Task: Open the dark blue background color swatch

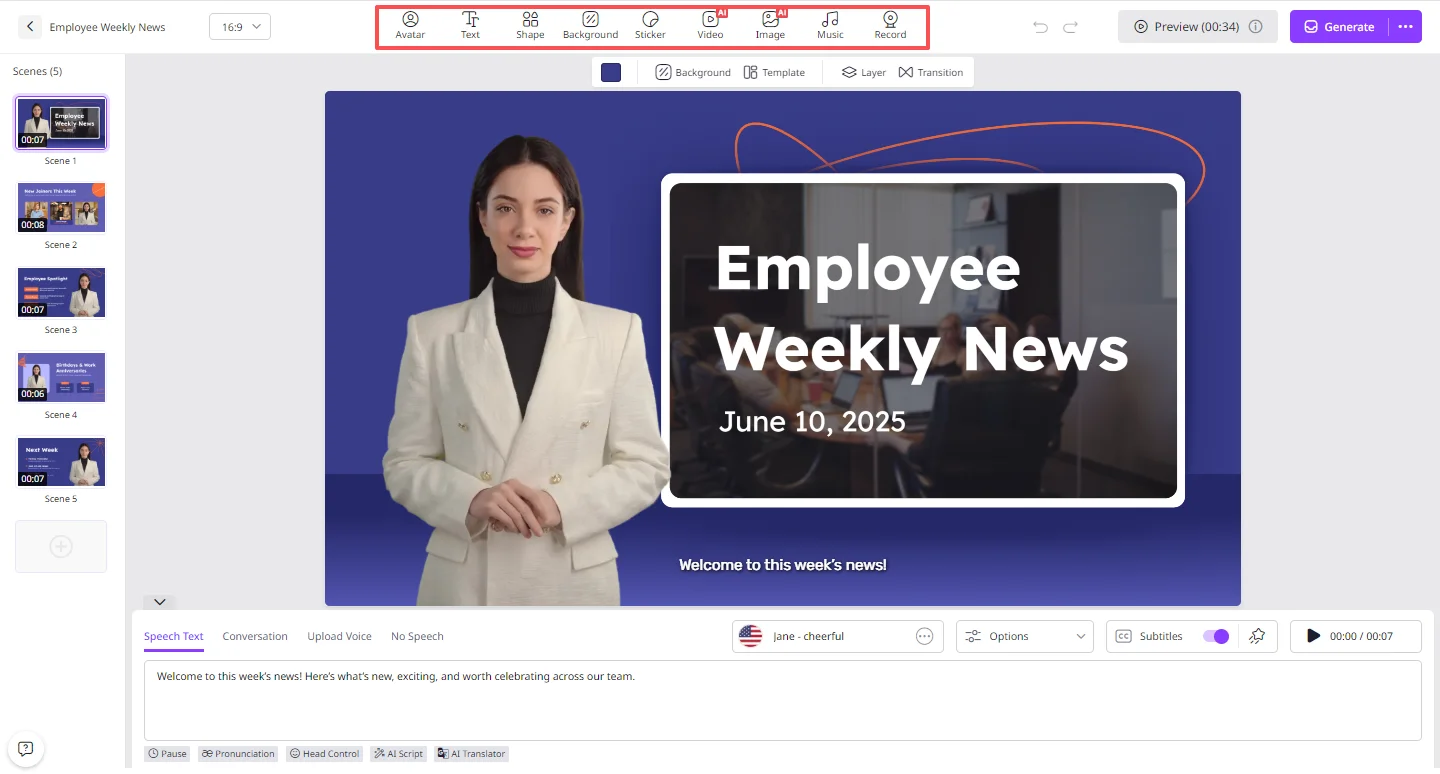Action: tap(611, 72)
